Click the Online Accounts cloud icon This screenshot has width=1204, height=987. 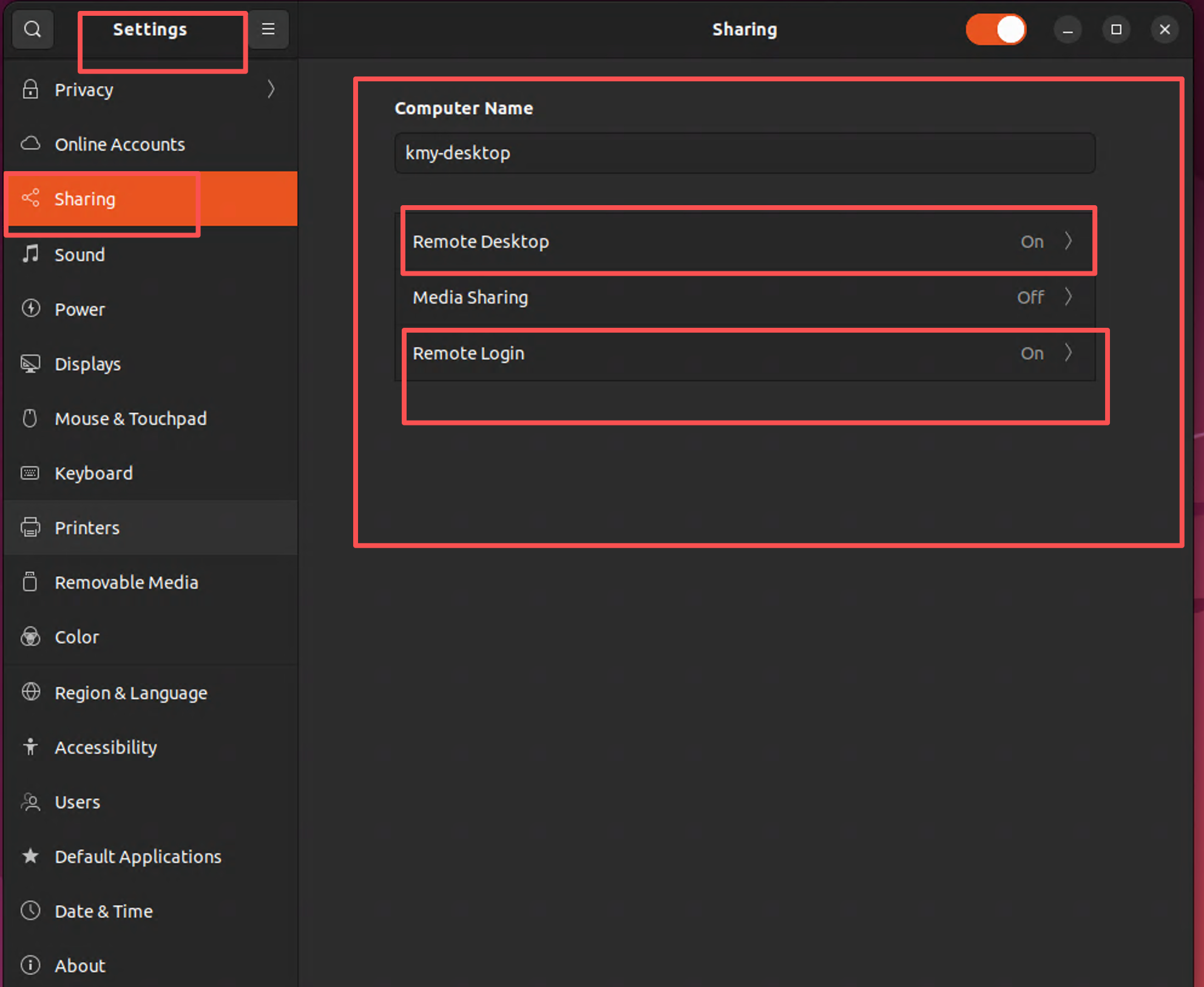(30, 144)
